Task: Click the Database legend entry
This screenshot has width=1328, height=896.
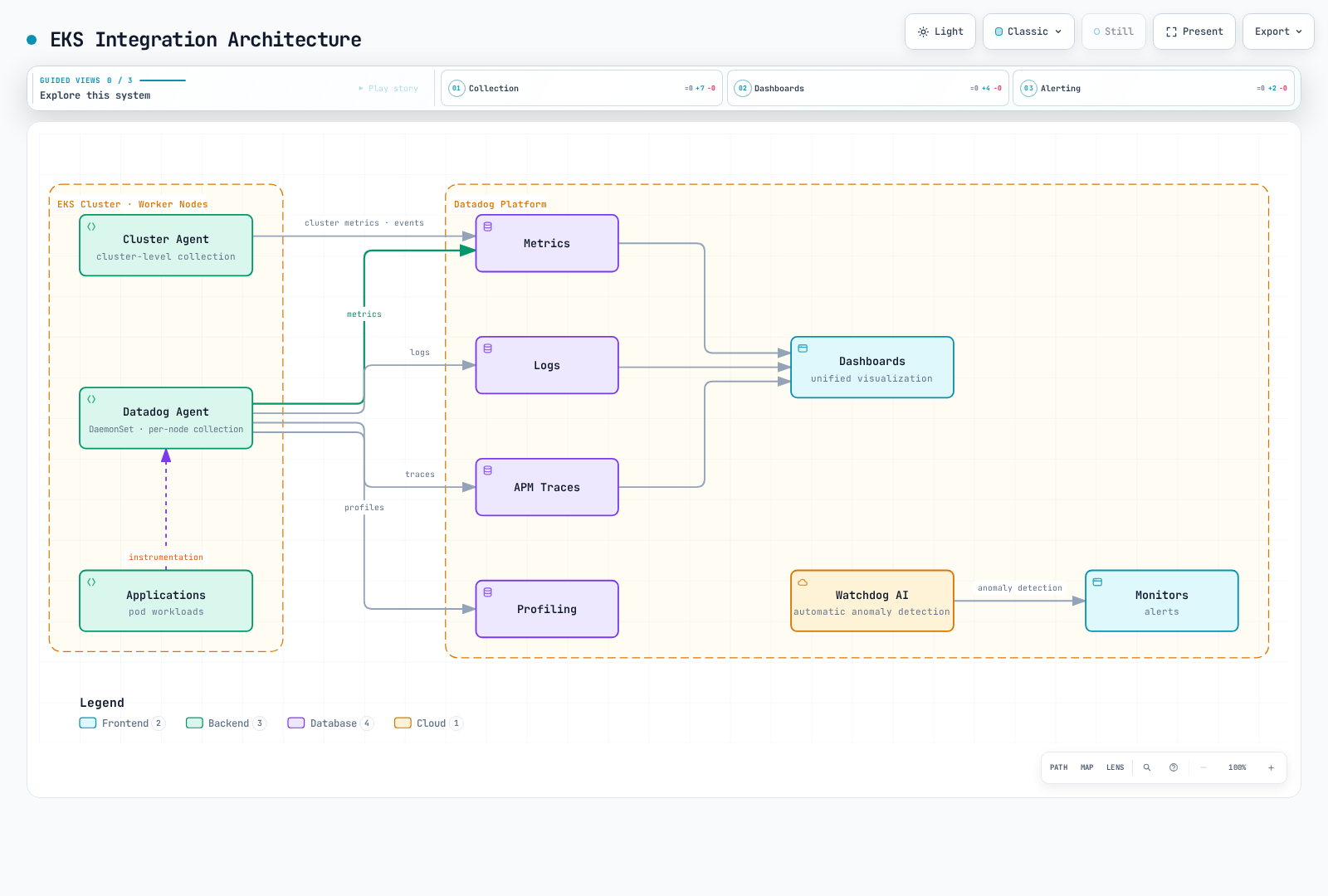Action: [330, 723]
